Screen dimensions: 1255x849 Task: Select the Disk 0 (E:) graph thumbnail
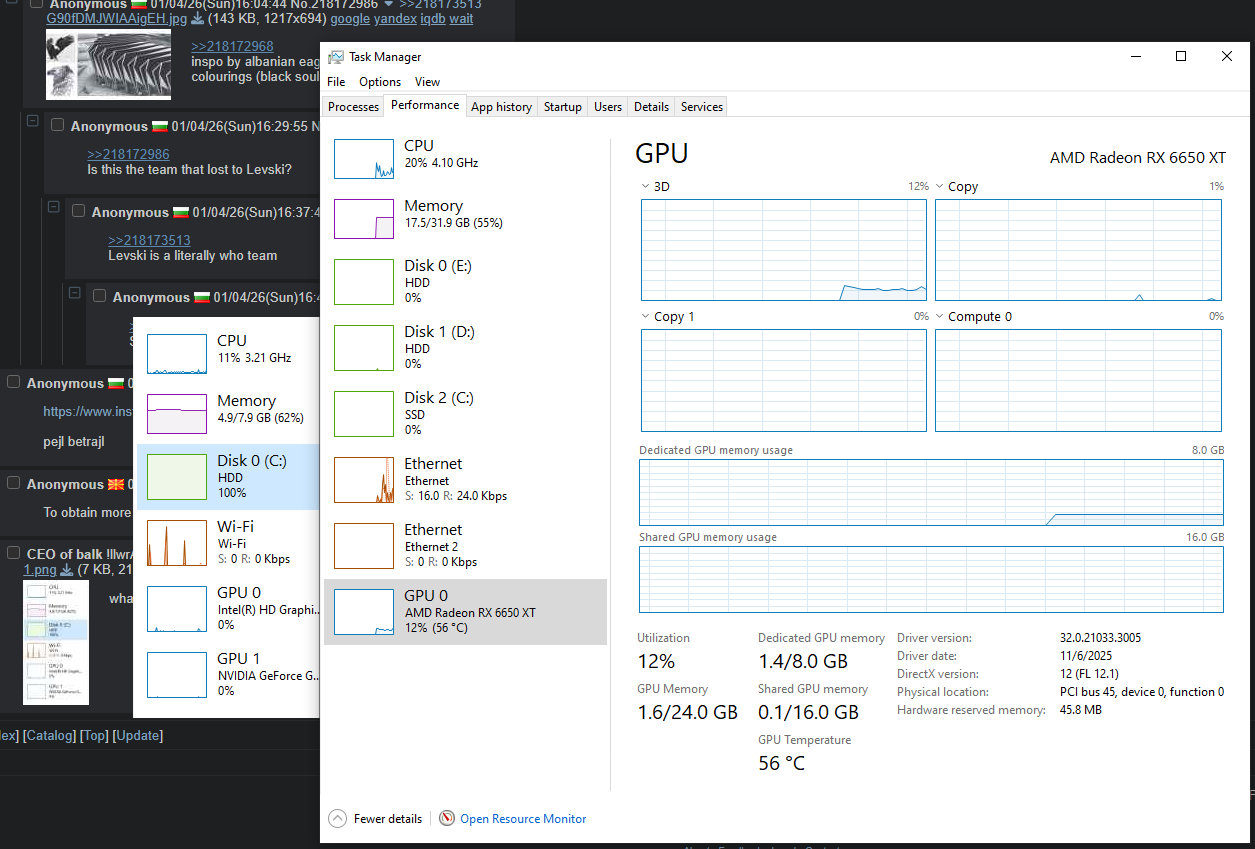(x=364, y=282)
